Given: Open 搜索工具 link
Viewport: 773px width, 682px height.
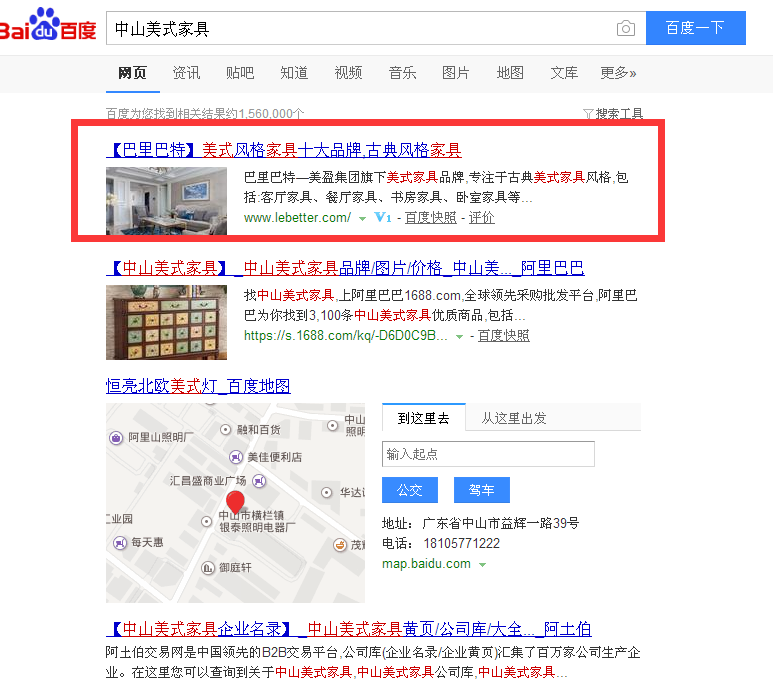Looking at the screenshot, I should point(619,114).
